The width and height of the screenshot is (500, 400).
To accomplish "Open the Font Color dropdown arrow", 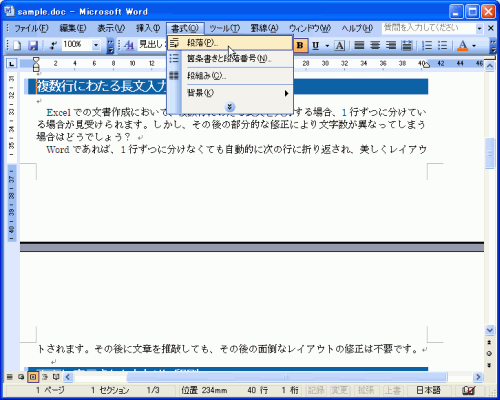I will (474, 45).
